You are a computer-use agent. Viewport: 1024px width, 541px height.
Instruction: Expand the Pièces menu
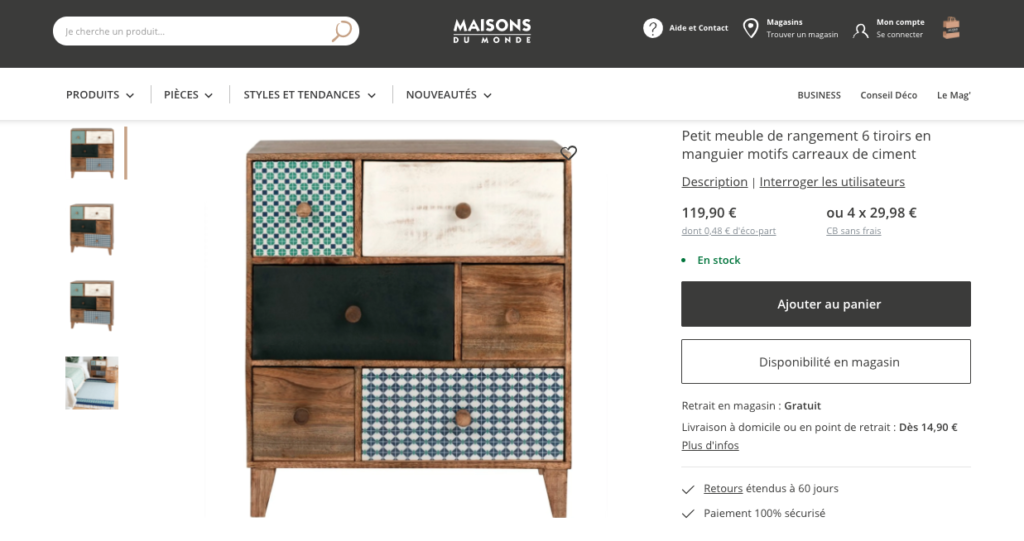188,95
